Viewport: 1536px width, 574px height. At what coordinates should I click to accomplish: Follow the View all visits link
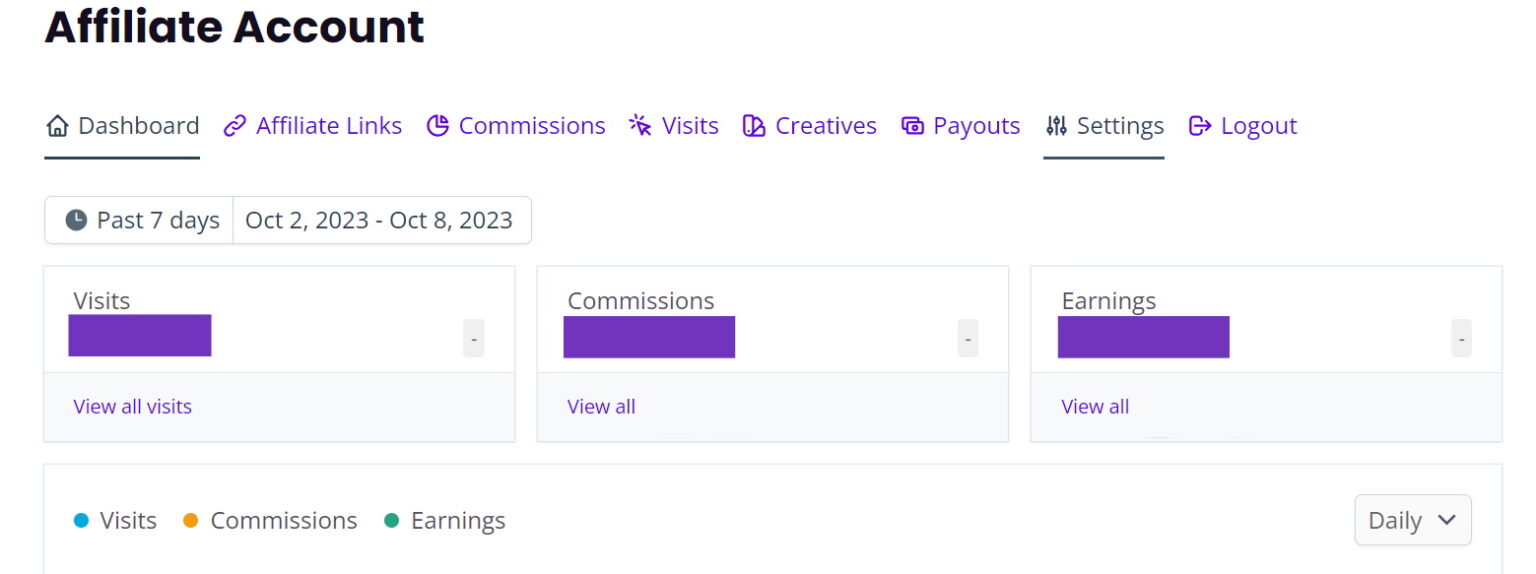coord(132,407)
